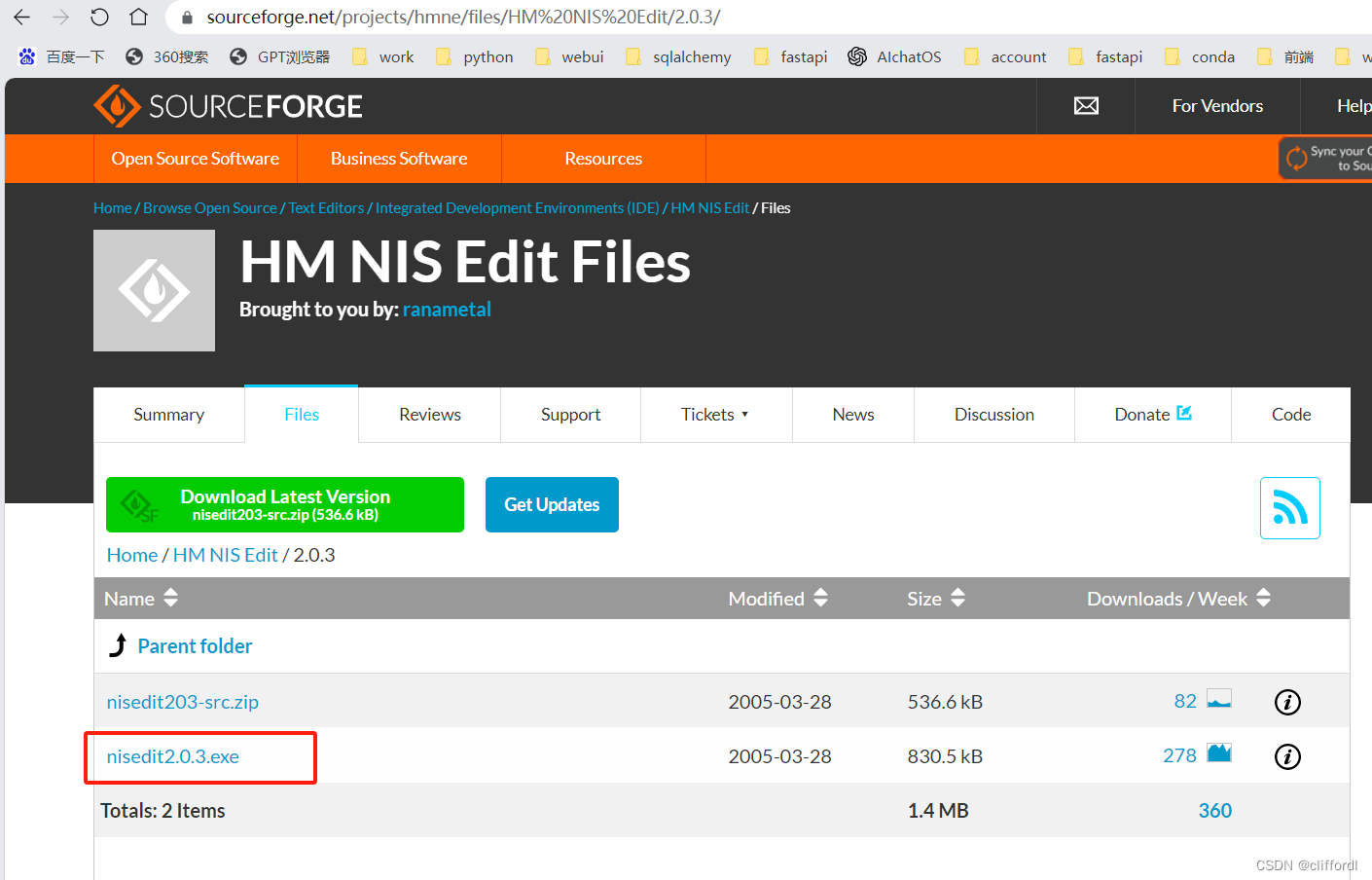Click Text Editors breadcrumb link

(x=326, y=208)
